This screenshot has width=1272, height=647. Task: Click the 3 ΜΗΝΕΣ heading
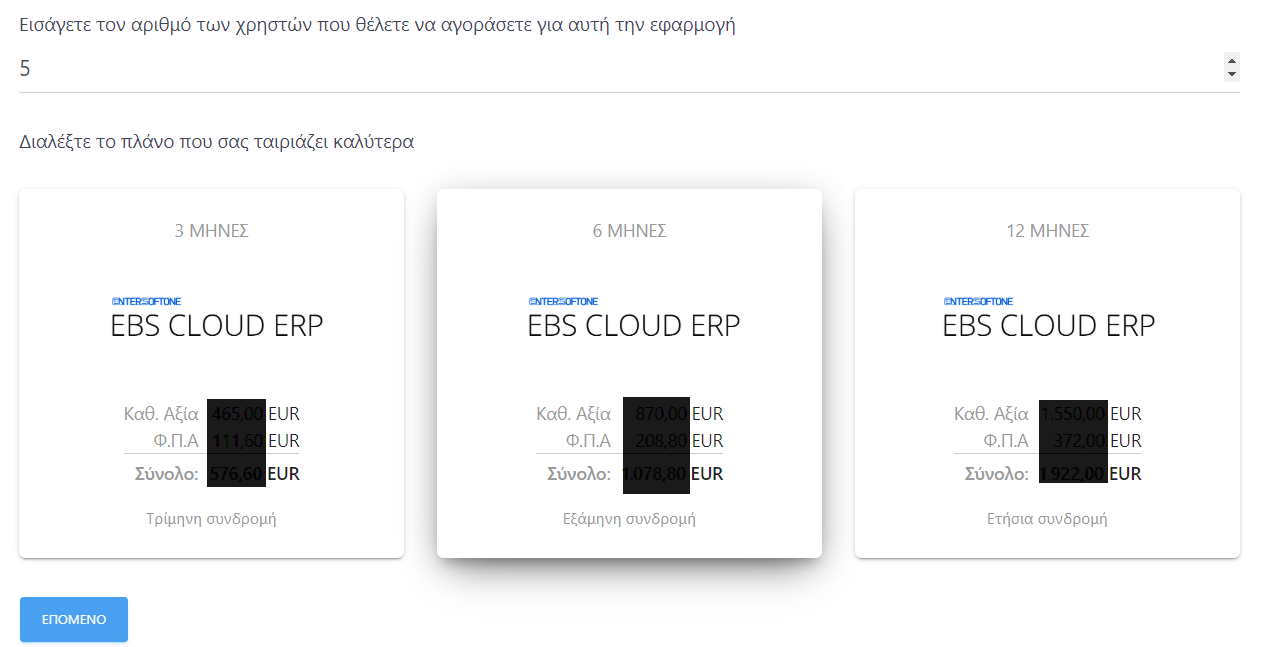point(211,231)
